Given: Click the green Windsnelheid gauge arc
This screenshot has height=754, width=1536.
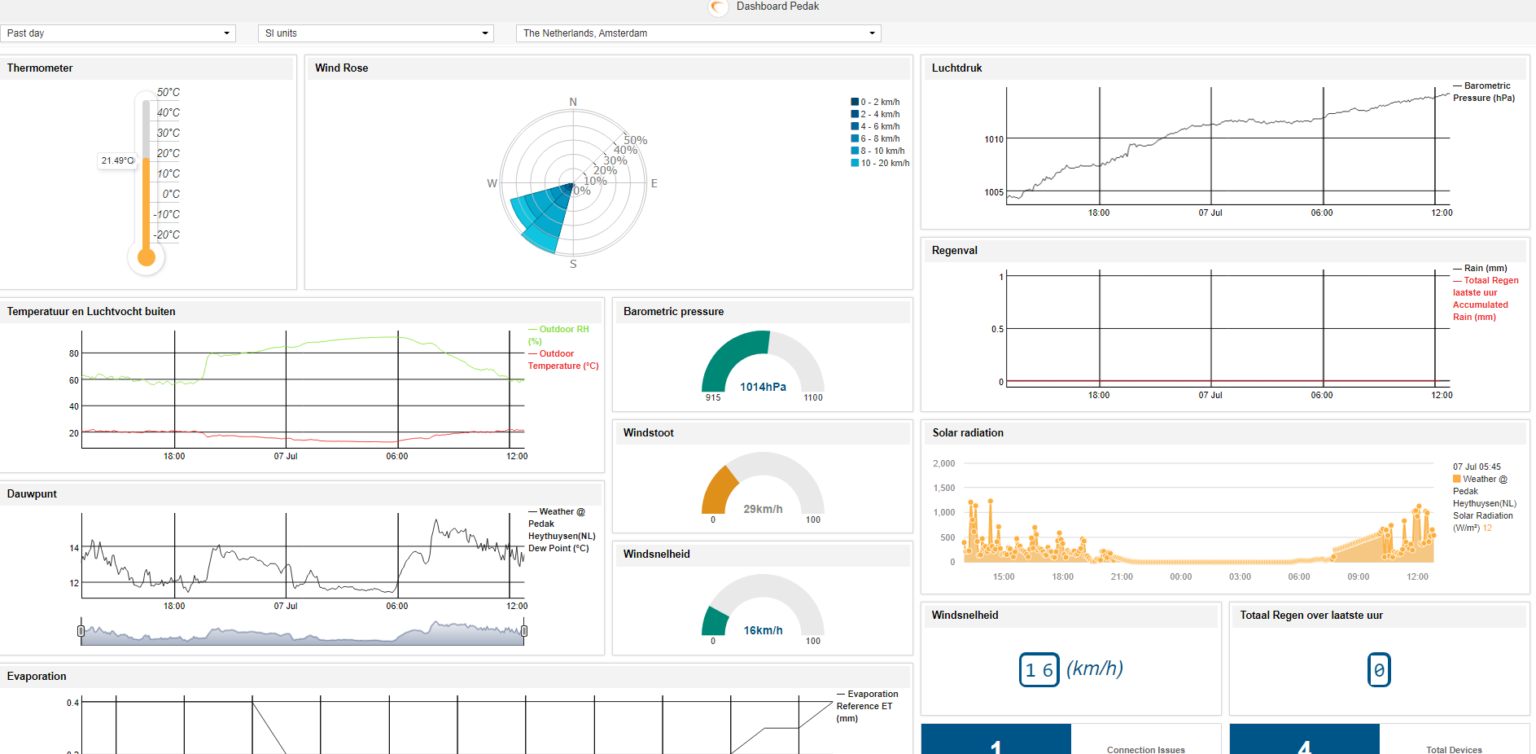Looking at the screenshot, I should click(713, 621).
